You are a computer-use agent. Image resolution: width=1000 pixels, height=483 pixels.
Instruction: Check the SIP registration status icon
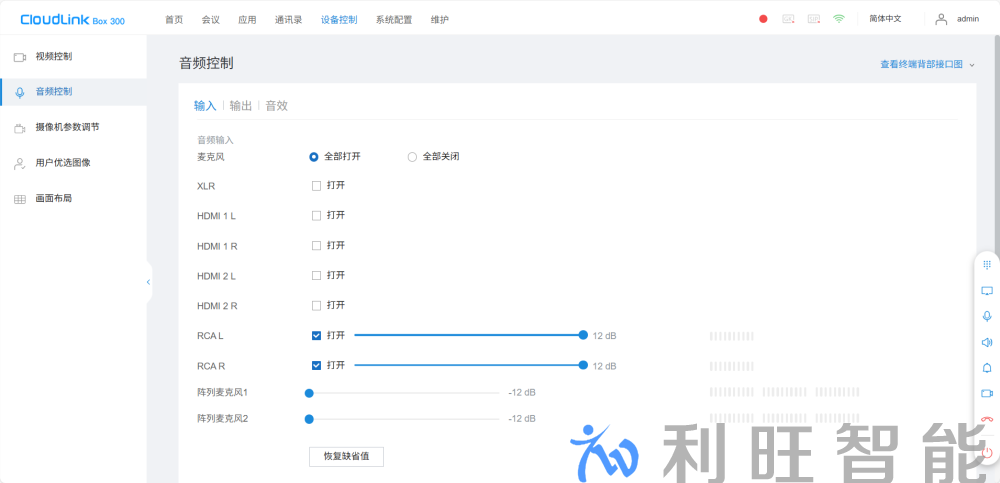tap(814, 19)
